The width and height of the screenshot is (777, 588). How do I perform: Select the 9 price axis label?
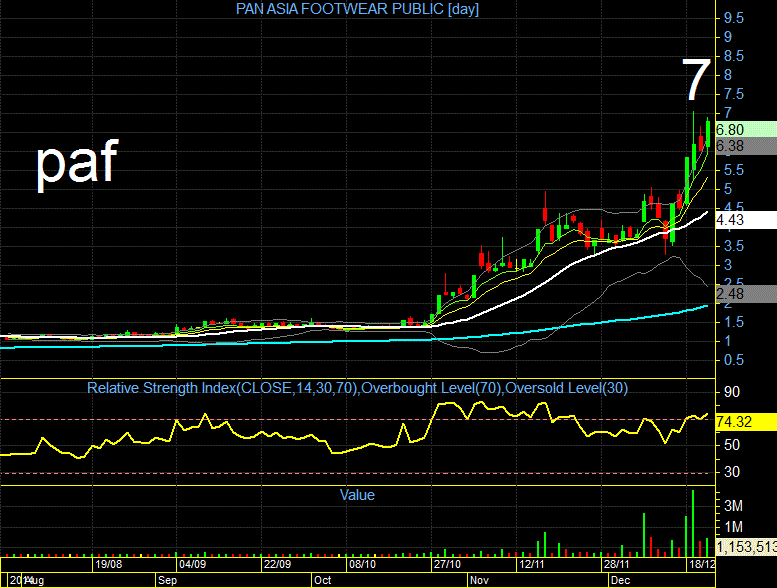tap(728, 37)
